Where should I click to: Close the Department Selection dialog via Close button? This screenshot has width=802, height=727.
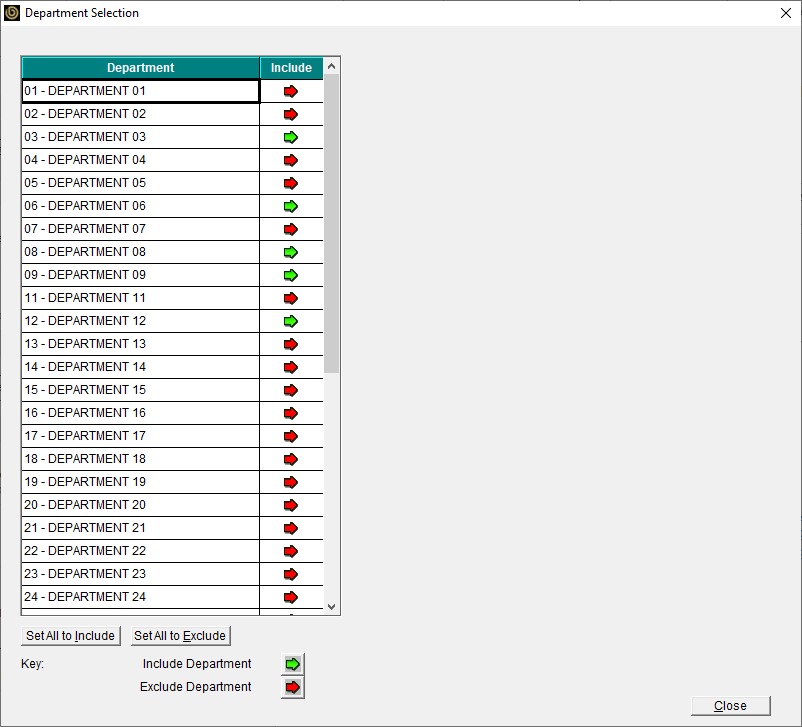tap(730, 706)
